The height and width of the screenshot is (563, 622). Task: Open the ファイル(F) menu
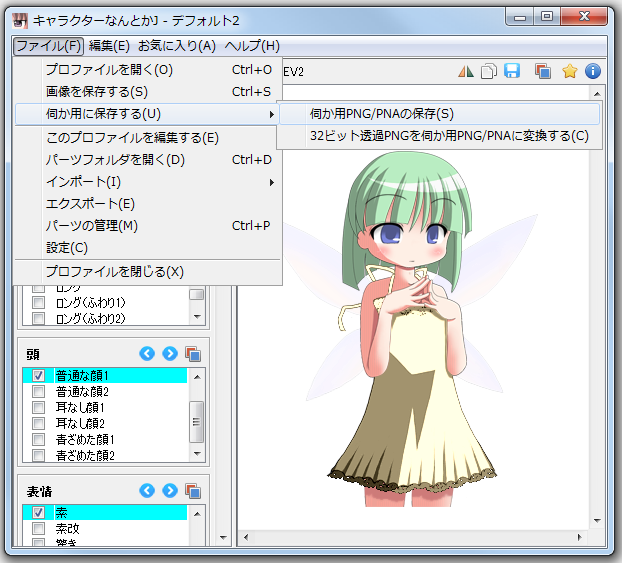[x=48, y=46]
